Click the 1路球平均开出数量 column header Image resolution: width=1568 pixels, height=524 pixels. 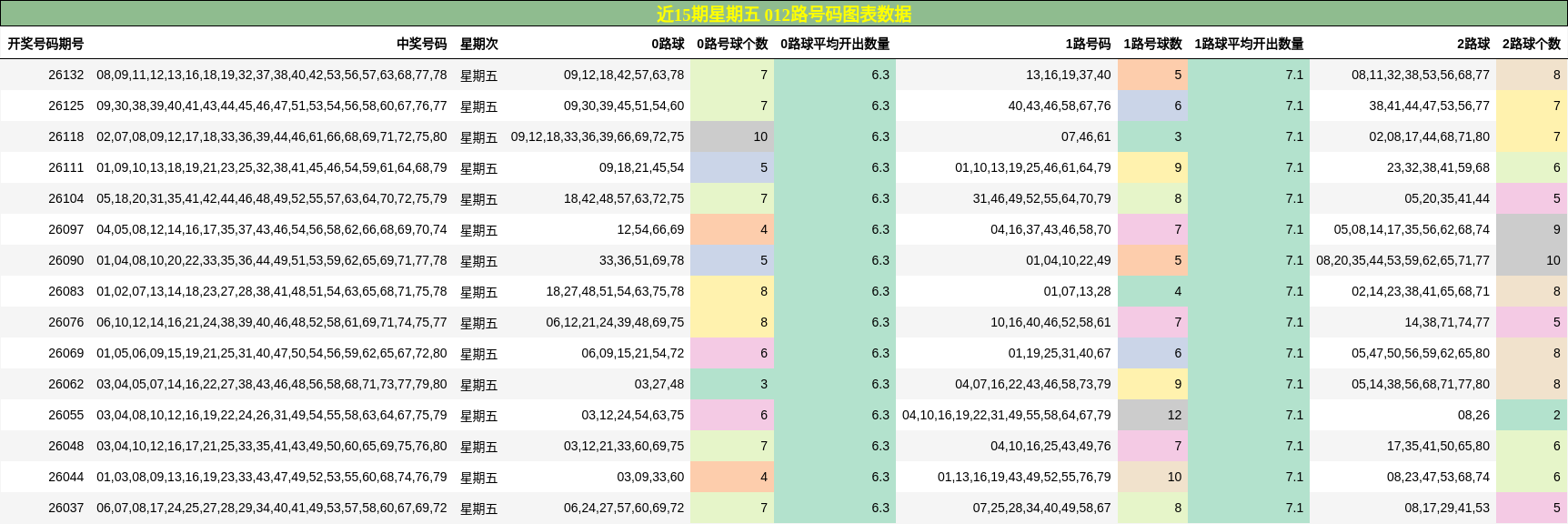[1249, 44]
